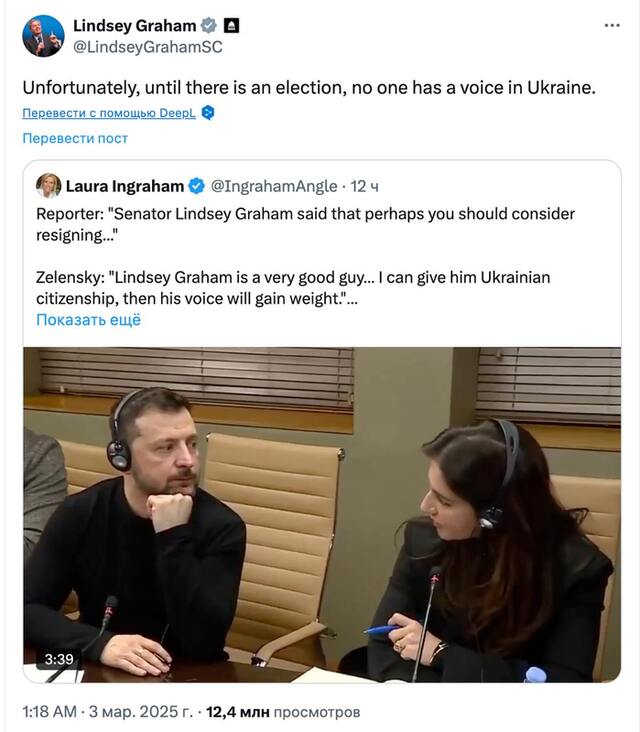Open the Laura Ingraham name in quoted post
Image resolution: width=640 pixels, height=732 pixels.
tap(125, 186)
